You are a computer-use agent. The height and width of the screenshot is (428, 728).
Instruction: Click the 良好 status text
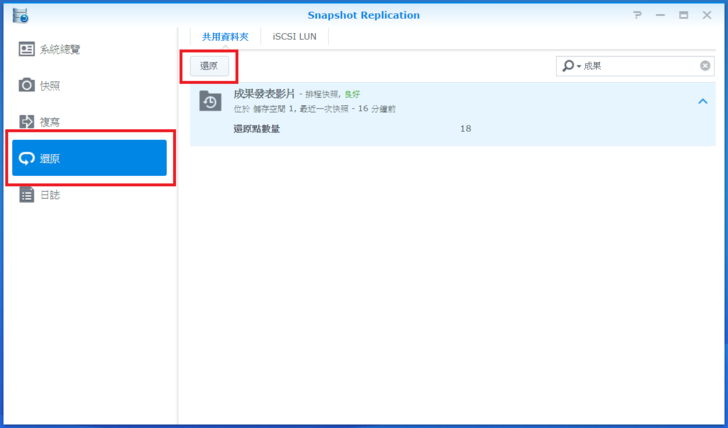pos(352,94)
